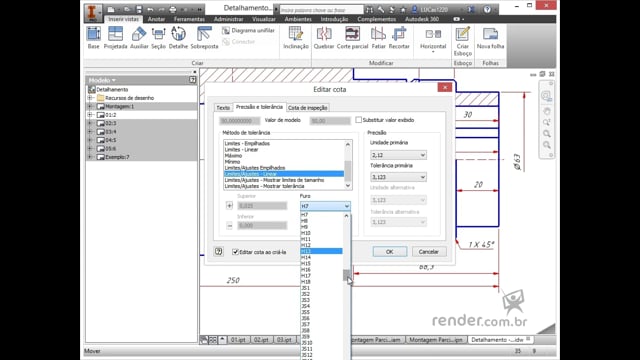
Task: Click the minus sign button beside Inferior
Action: pyautogui.click(x=229, y=225)
